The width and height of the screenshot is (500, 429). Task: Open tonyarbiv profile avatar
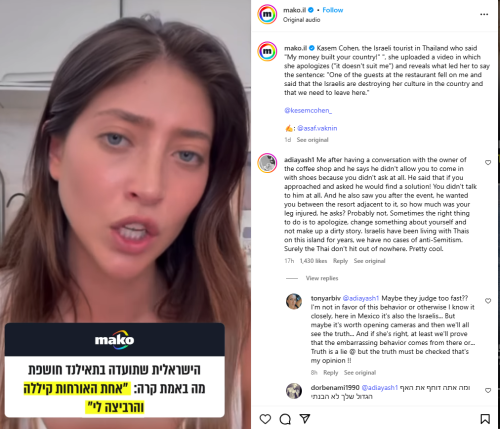tap(294, 301)
